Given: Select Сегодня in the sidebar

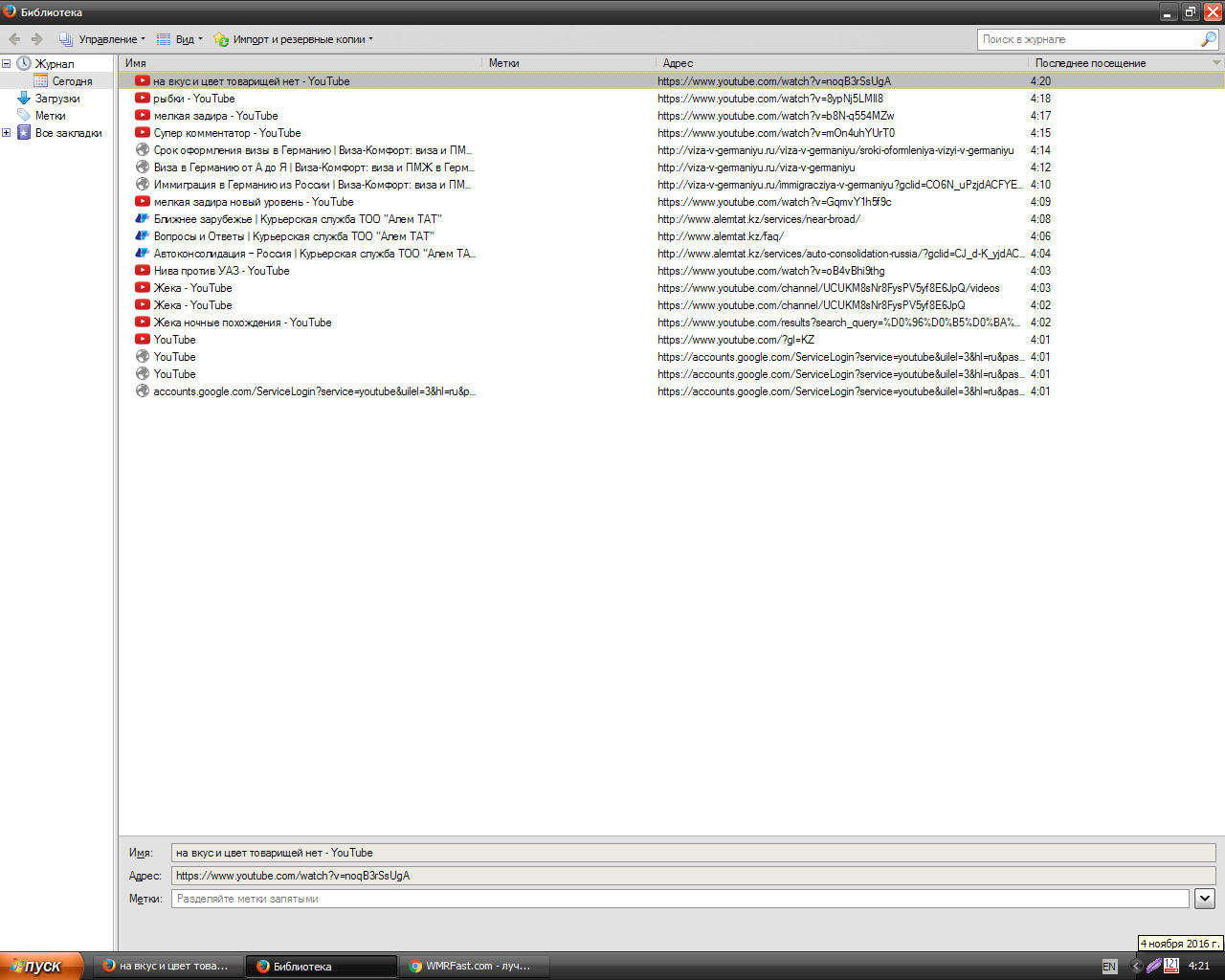Looking at the screenshot, I should (72, 81).
